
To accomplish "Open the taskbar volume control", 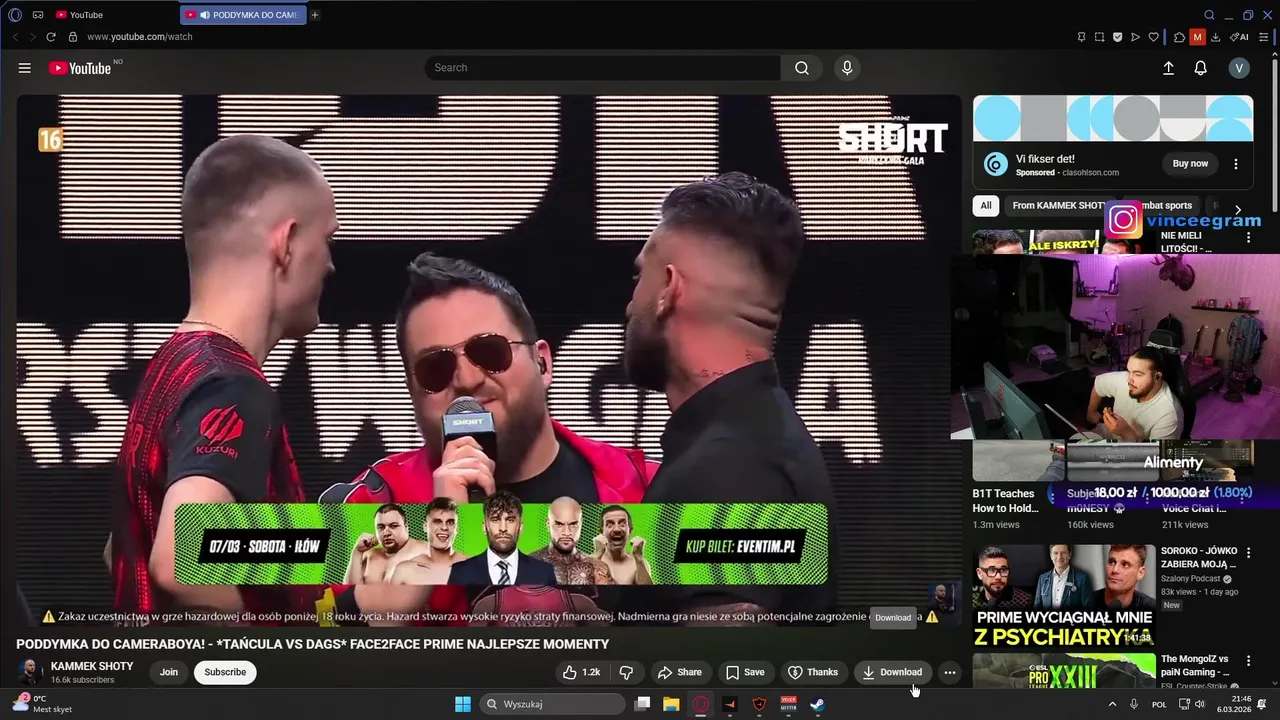I will (x=1200, y=704).
